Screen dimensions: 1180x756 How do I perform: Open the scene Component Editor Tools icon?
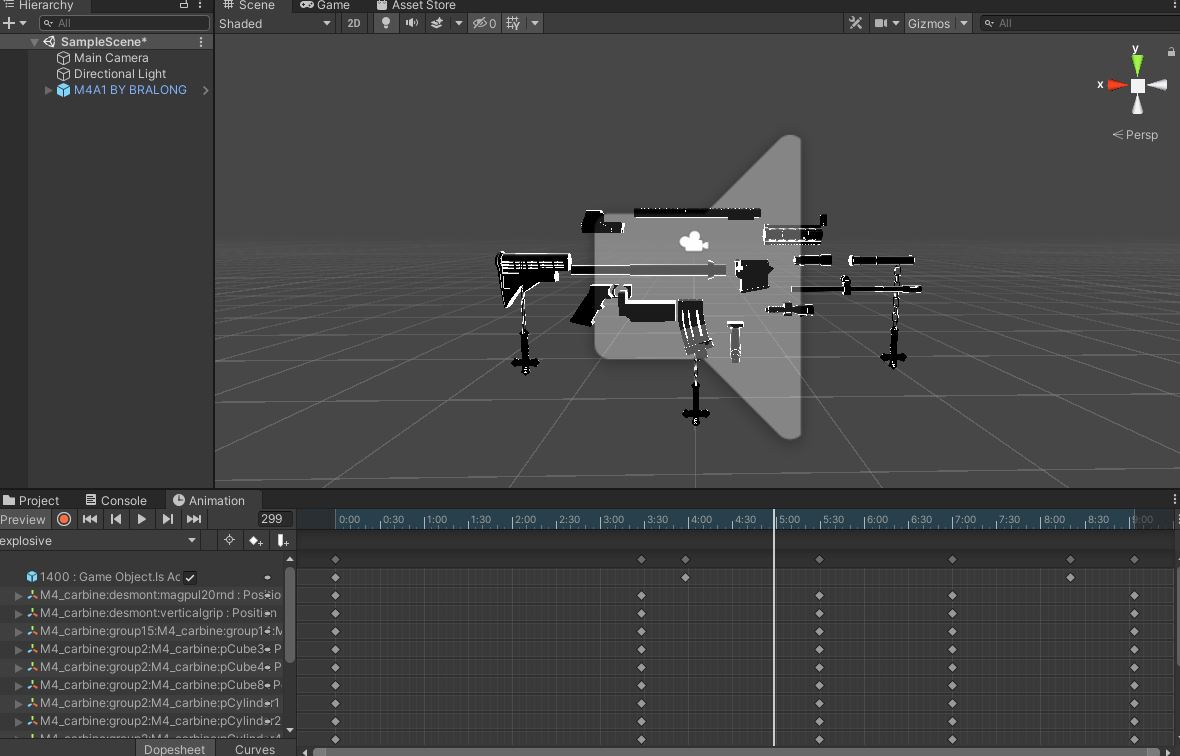[x=855, y=23]
